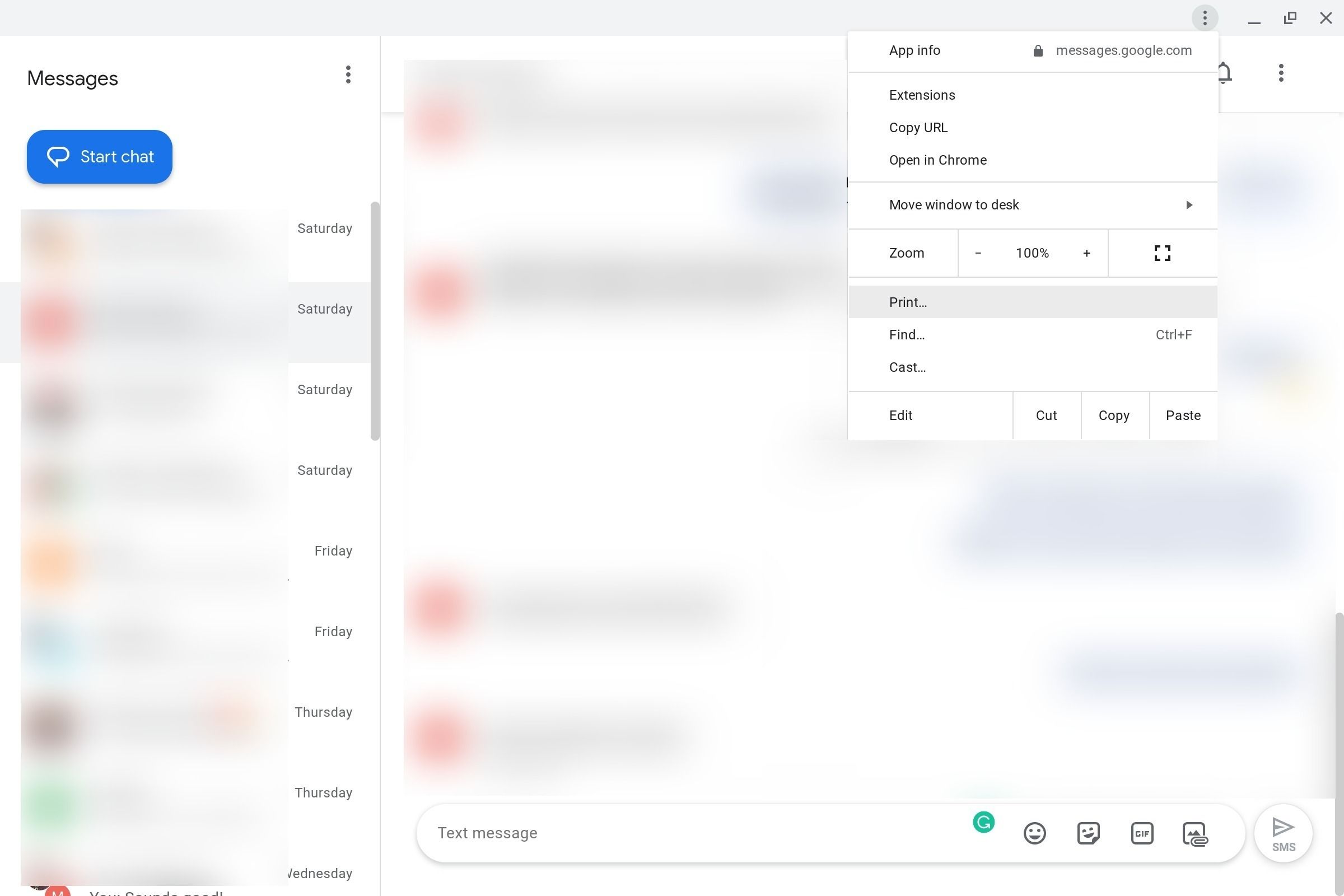
Task: Open the emoji picker in message box
Action: point(1034,833)
